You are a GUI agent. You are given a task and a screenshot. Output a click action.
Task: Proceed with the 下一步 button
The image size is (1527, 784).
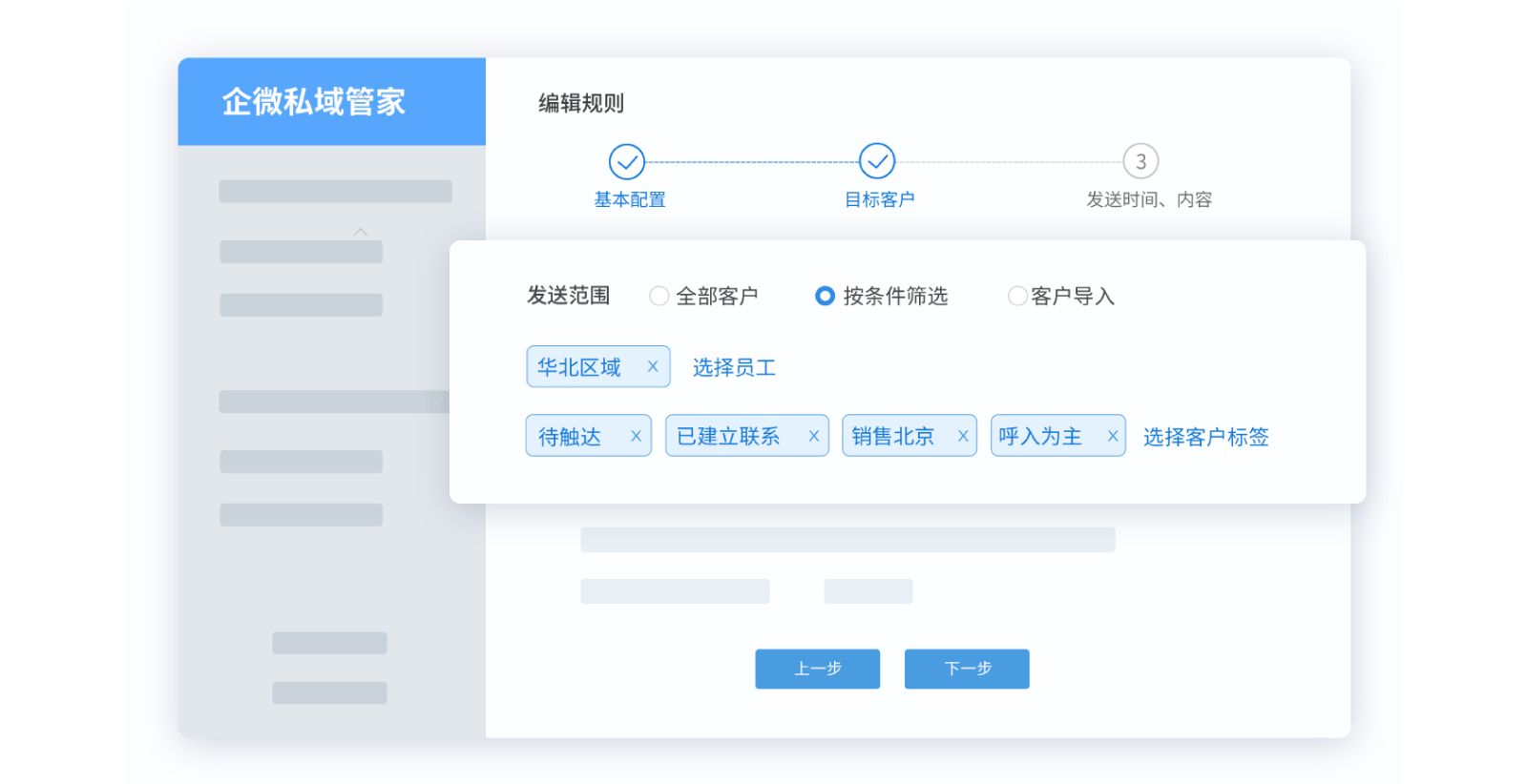pyautogui.click(x=967, y=669)
